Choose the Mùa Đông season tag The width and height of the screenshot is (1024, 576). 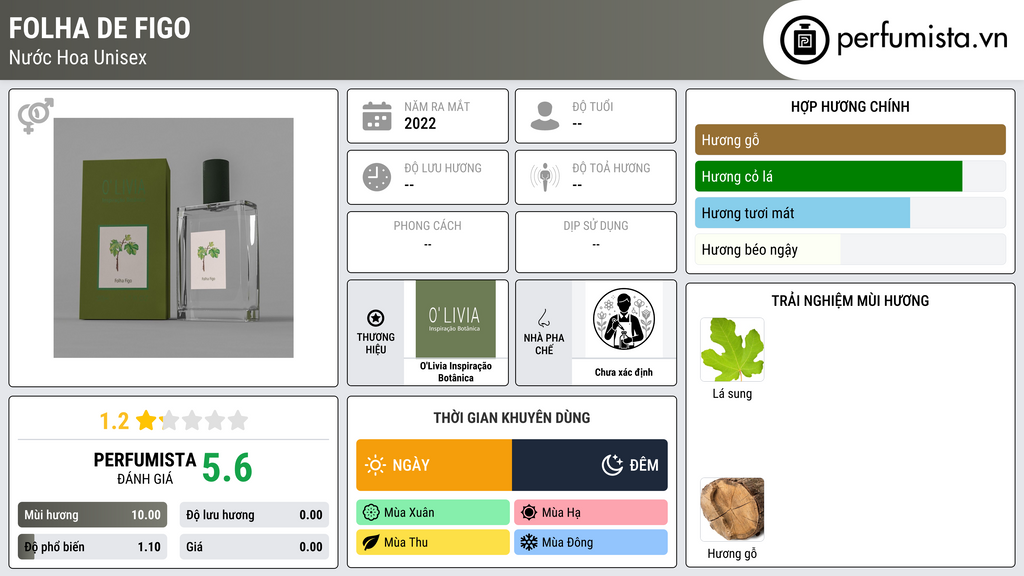pyautogui.click(x=591, y=542)
